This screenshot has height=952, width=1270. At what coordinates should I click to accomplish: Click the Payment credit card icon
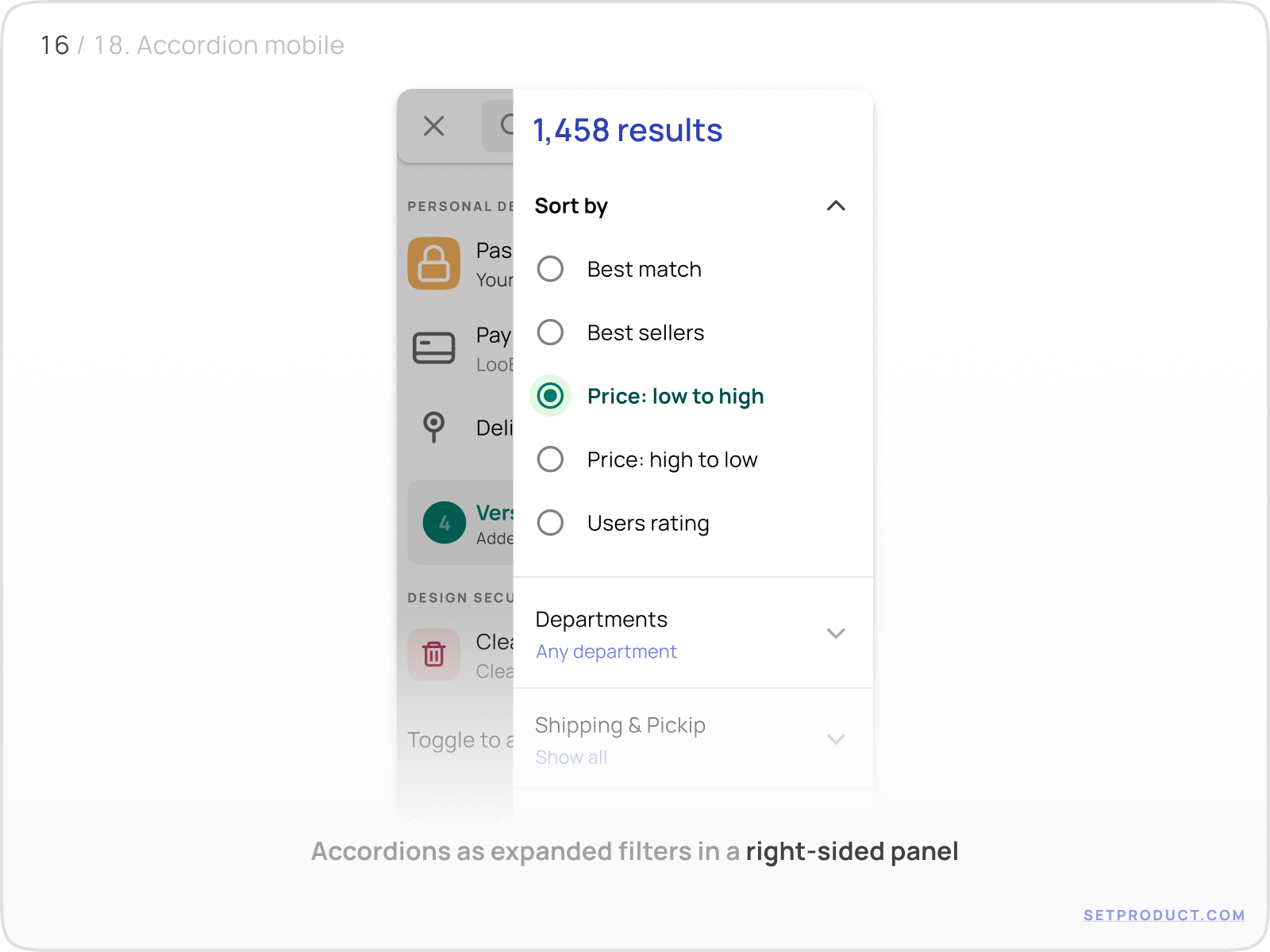(x=433, y=347)
